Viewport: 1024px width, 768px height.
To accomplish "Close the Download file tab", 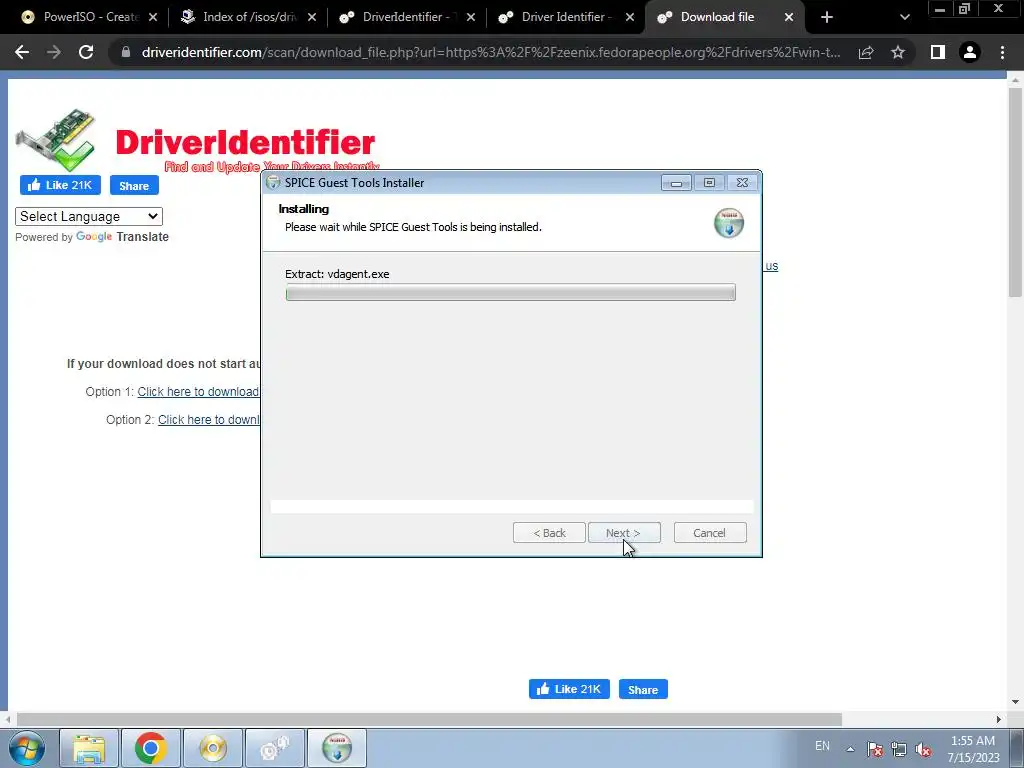I will (x=789, y=17).
